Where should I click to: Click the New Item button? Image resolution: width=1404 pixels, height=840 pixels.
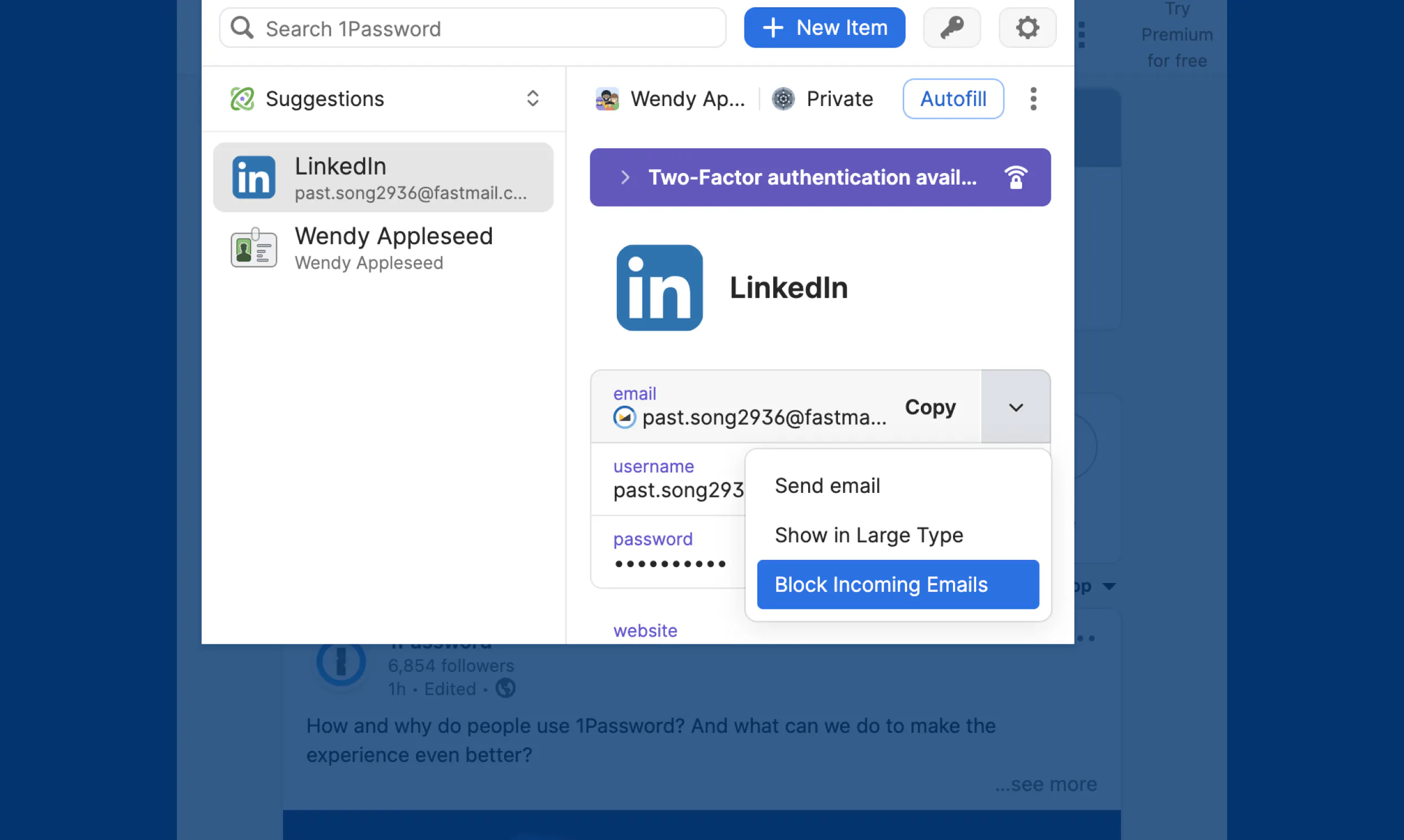[824, 27]
